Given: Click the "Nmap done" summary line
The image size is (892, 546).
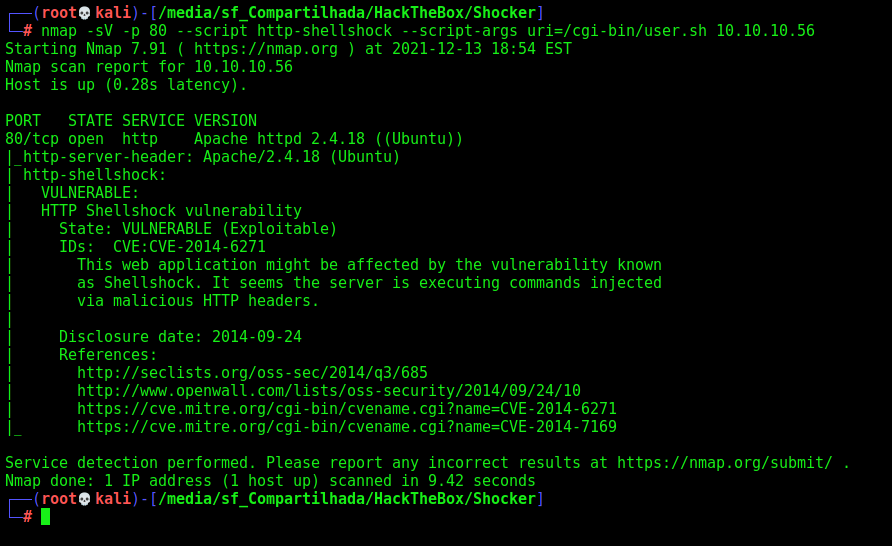Looking at the screenshot, I should tap(270, 481).
